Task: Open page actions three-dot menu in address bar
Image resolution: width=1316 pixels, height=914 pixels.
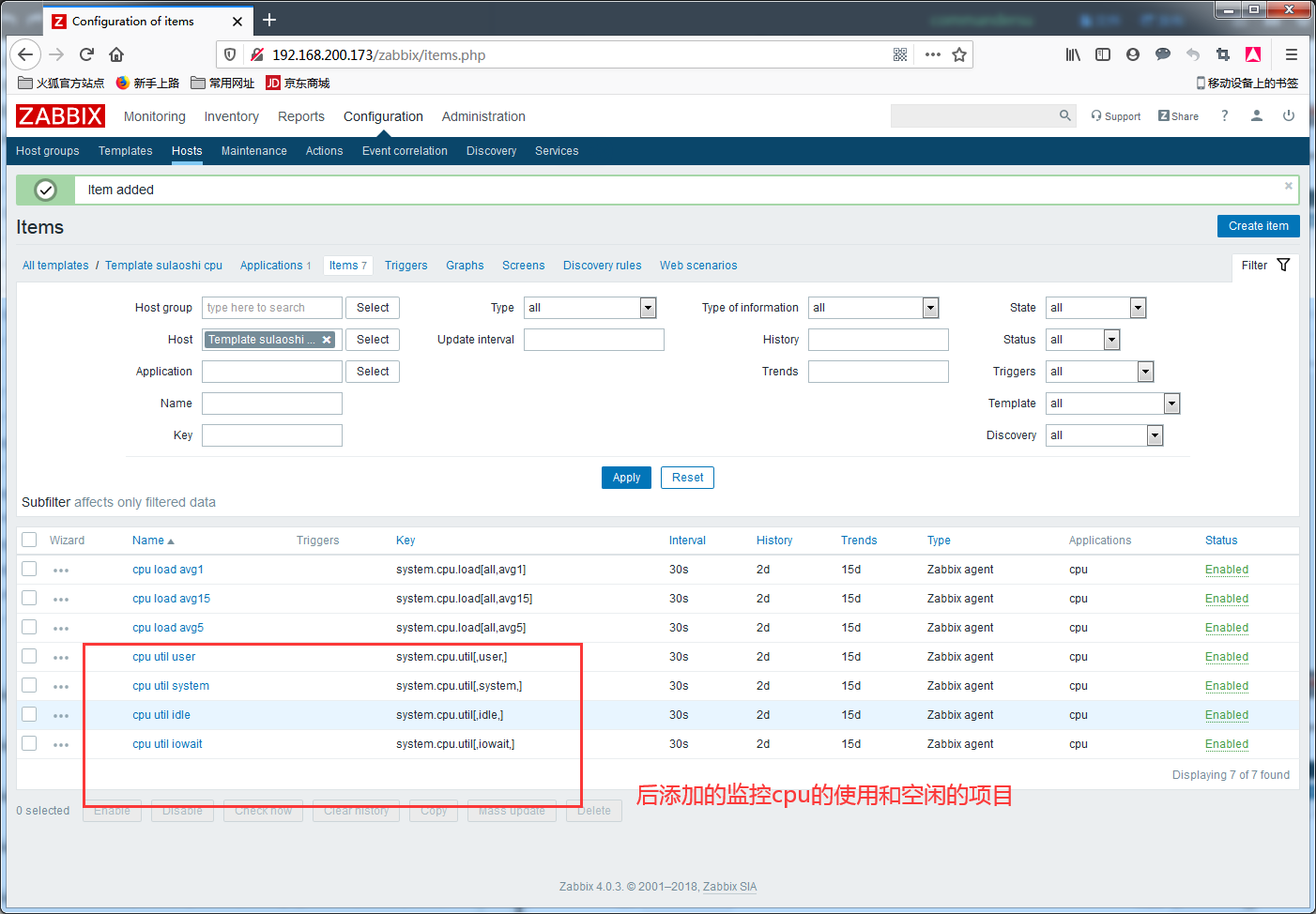Action: click(932, 54)
